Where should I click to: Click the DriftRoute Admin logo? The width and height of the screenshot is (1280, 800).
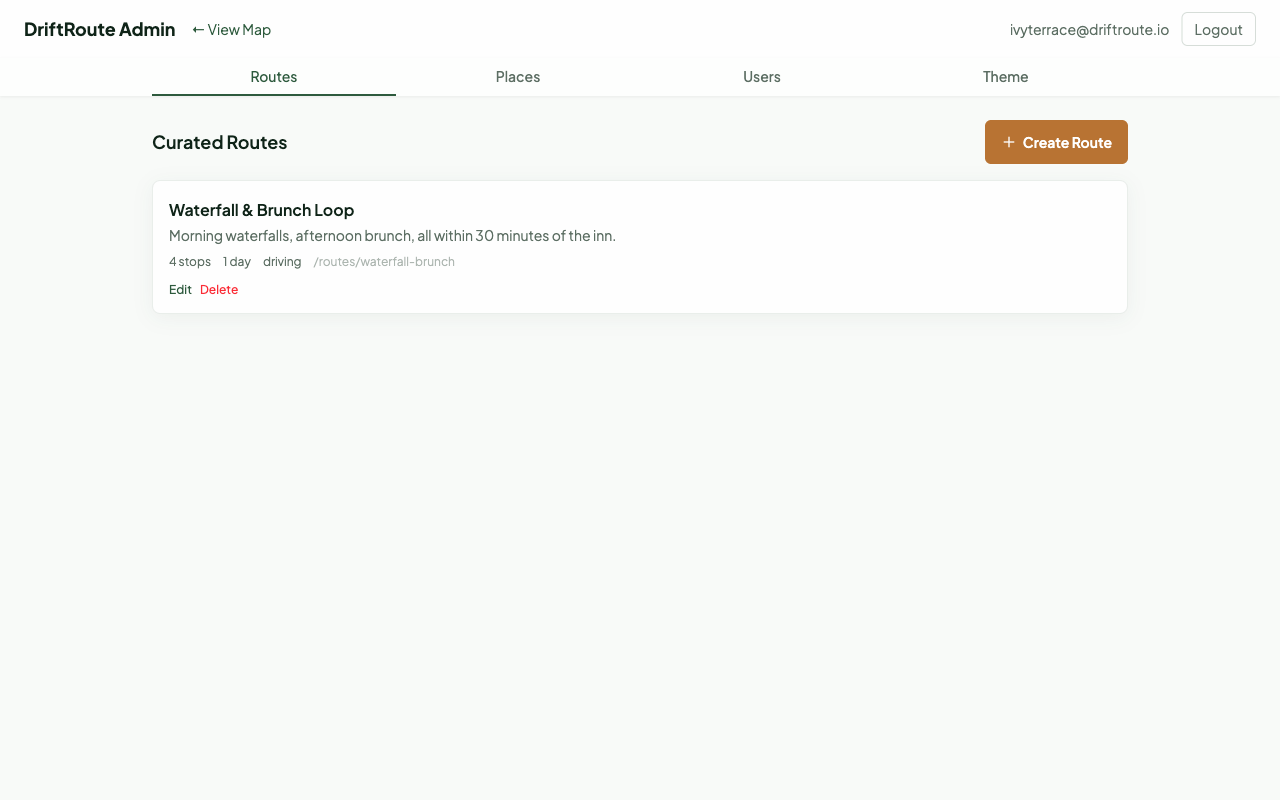pyautogui.click(x=99, y=29)
